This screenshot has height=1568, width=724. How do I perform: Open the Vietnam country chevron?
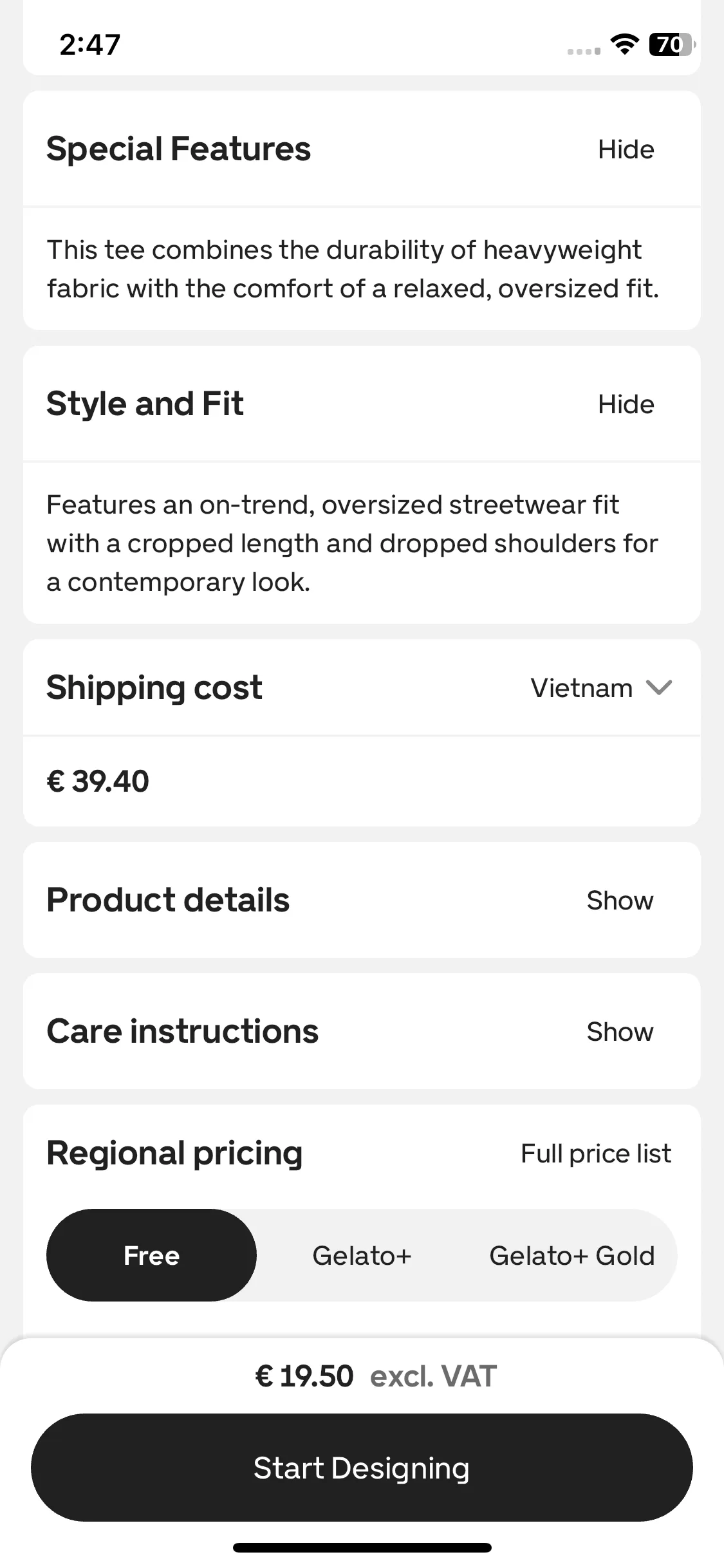(659, 687)
